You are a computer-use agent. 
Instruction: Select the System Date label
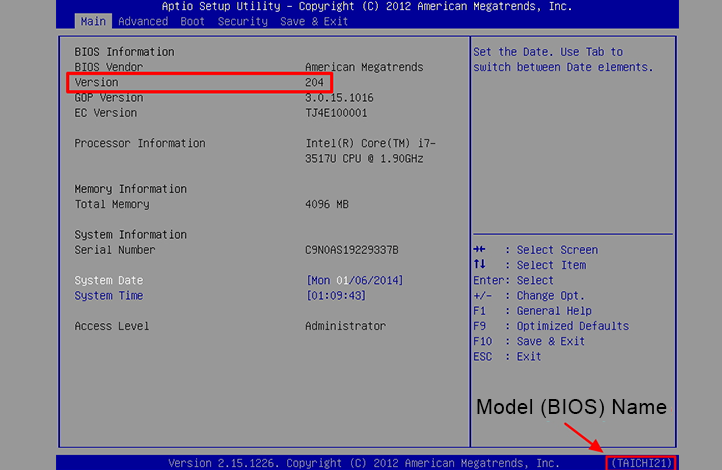coord(109,281)
